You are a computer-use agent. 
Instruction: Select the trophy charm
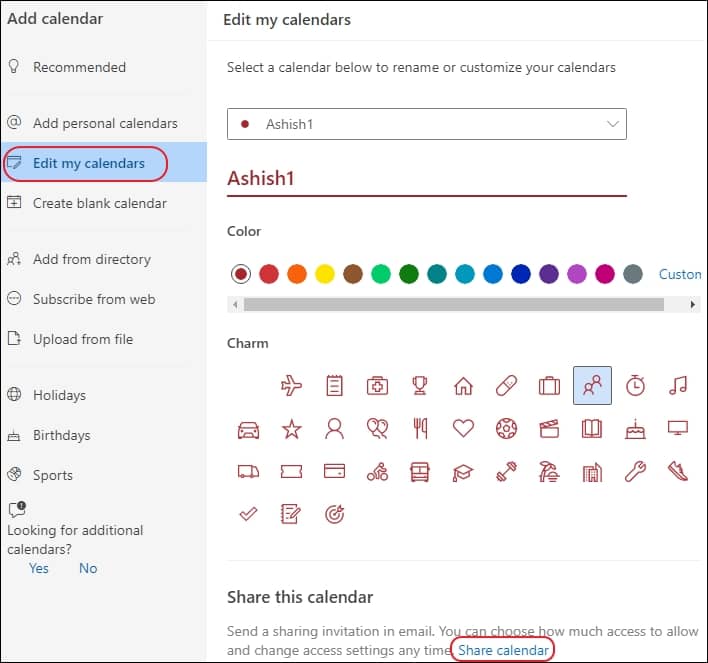pyautogui.click(x=420, y=386)
